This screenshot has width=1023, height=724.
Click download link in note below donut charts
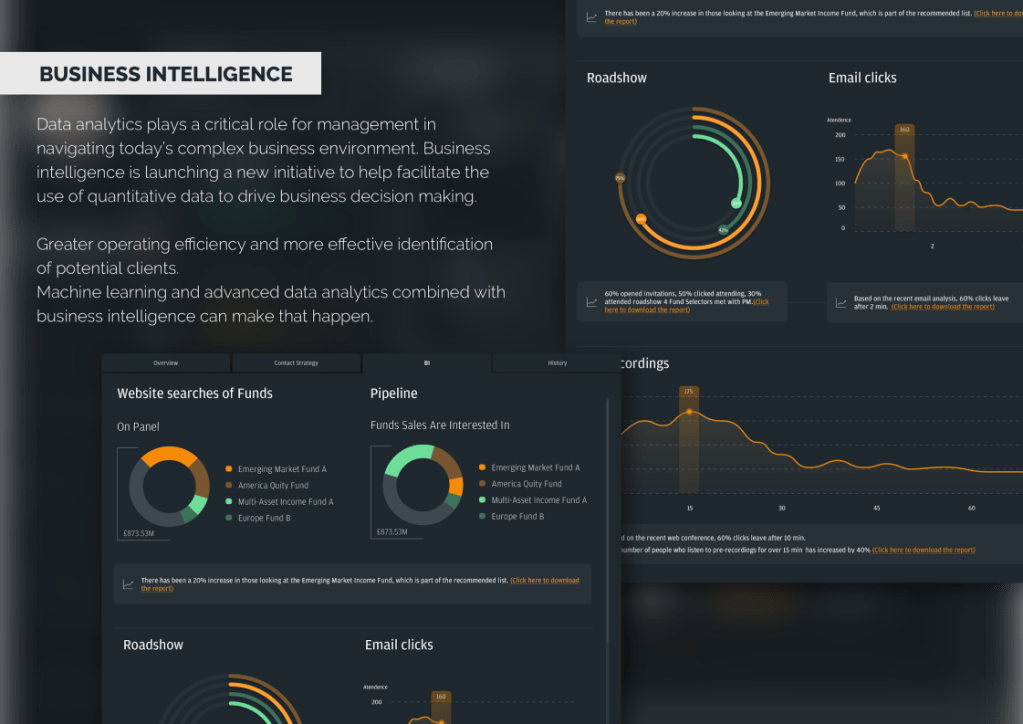coord(544,581)
